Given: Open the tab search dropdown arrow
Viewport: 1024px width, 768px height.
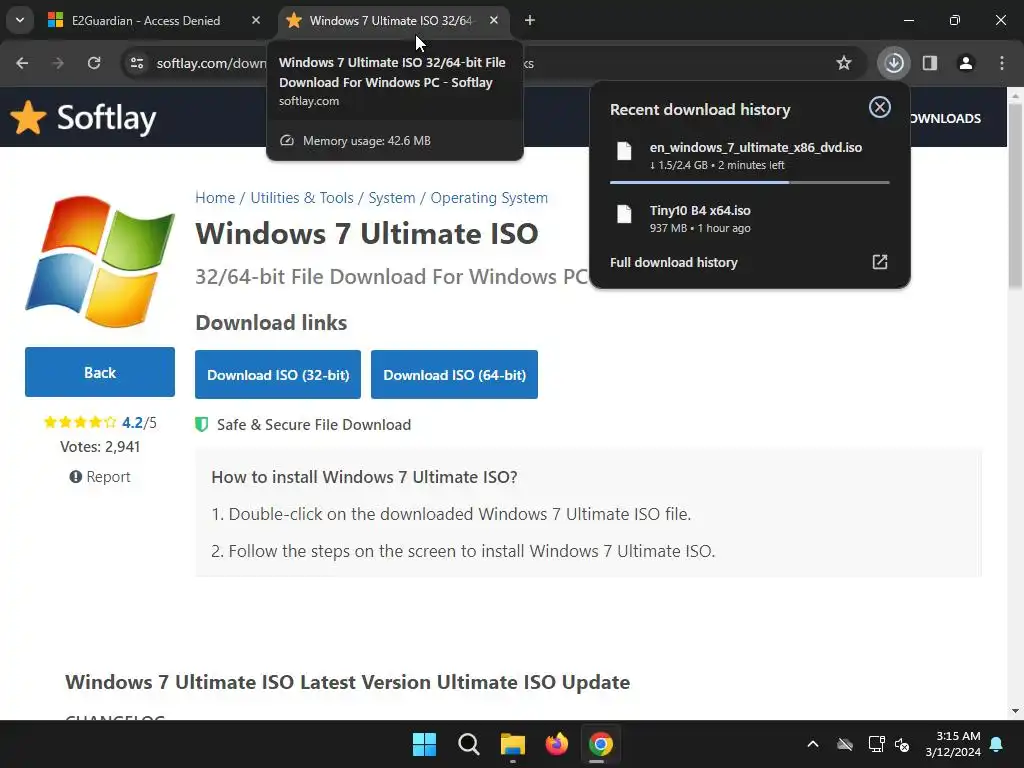Looking at the screenshot, I should (x=20, y=20).
